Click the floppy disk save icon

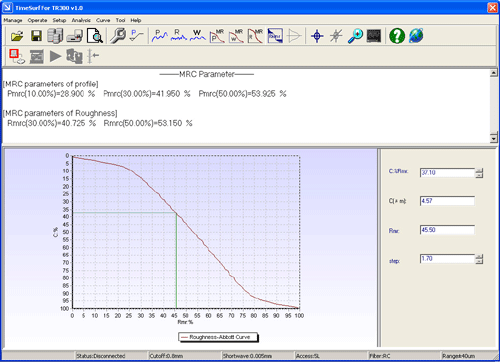click(36, 36)
